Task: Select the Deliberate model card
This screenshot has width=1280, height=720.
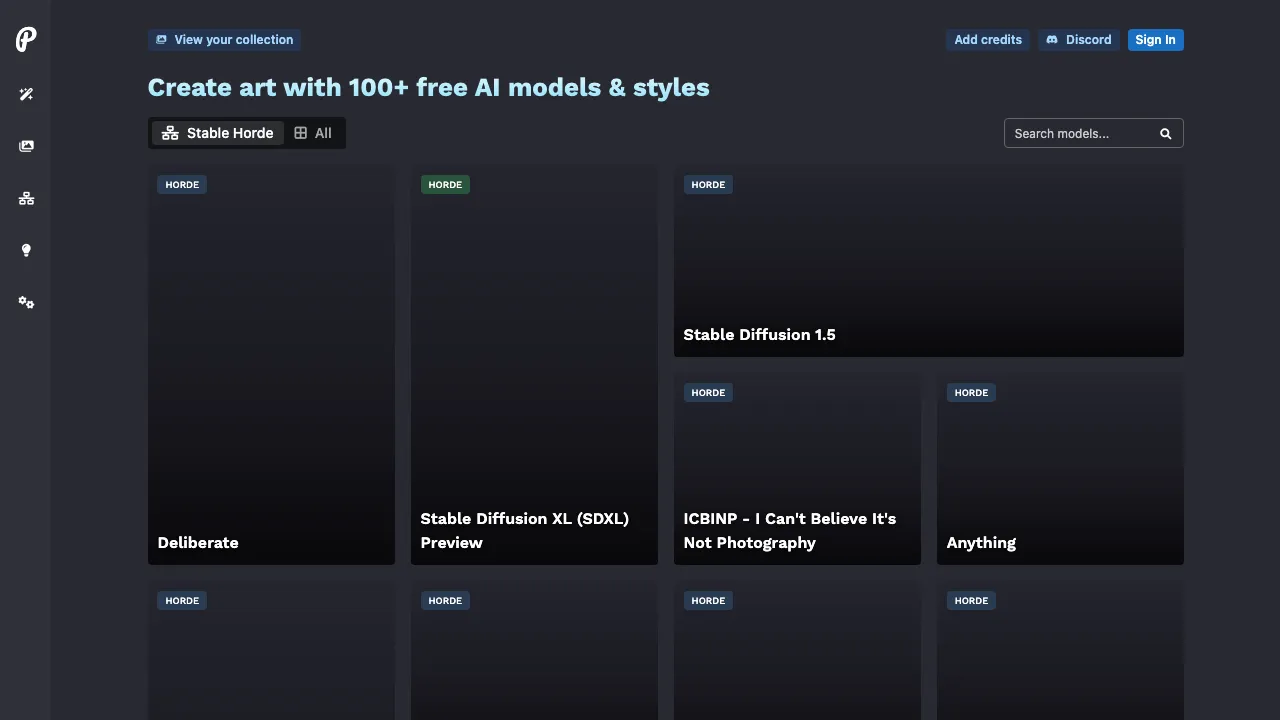Action: (271, 365)
